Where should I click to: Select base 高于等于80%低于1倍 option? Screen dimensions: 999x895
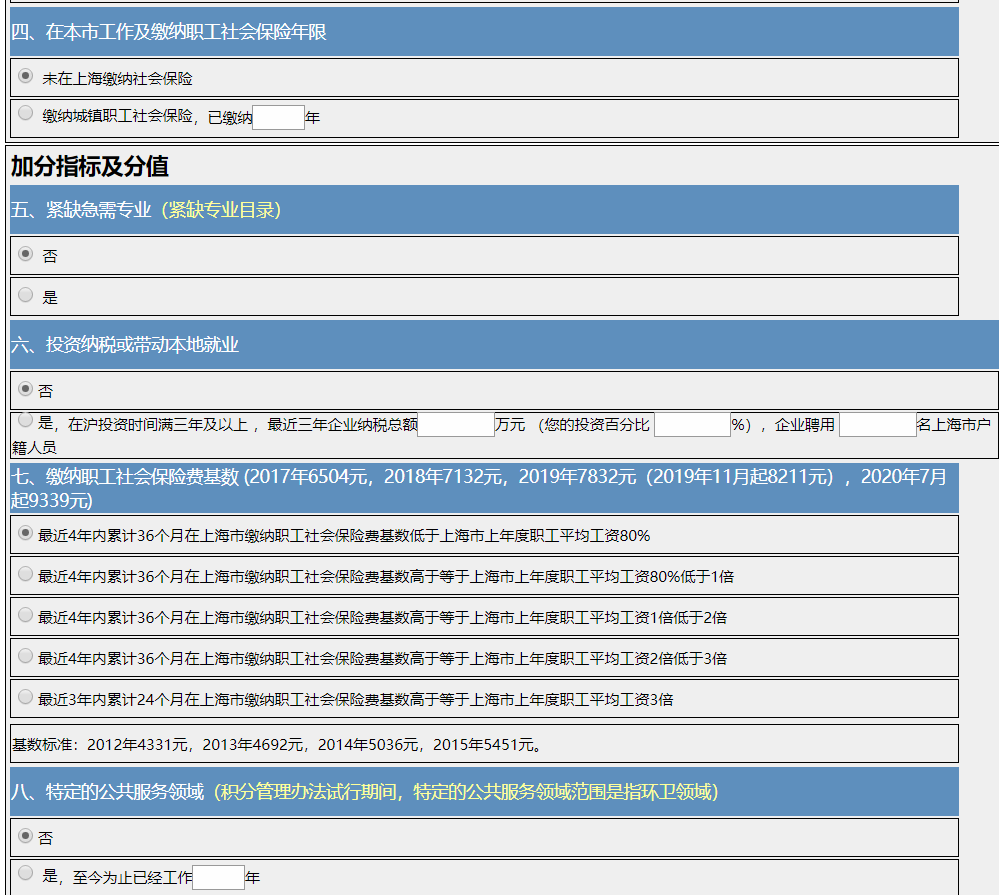(x=26, y=574)
